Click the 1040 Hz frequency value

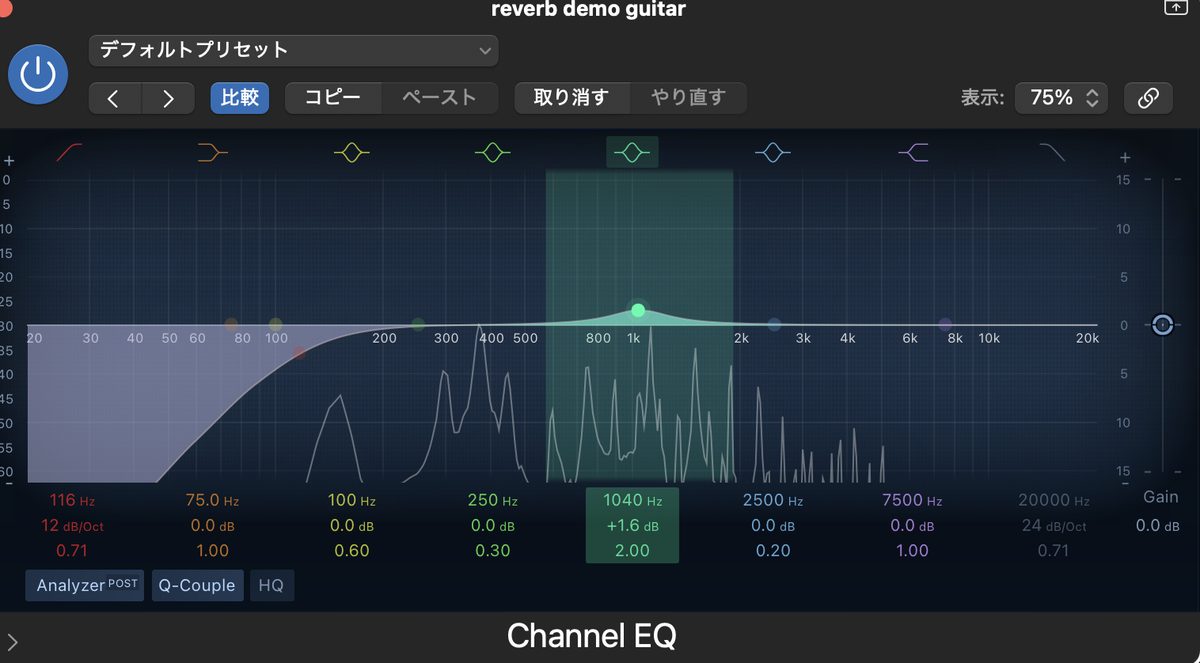(x=632, y=500)
